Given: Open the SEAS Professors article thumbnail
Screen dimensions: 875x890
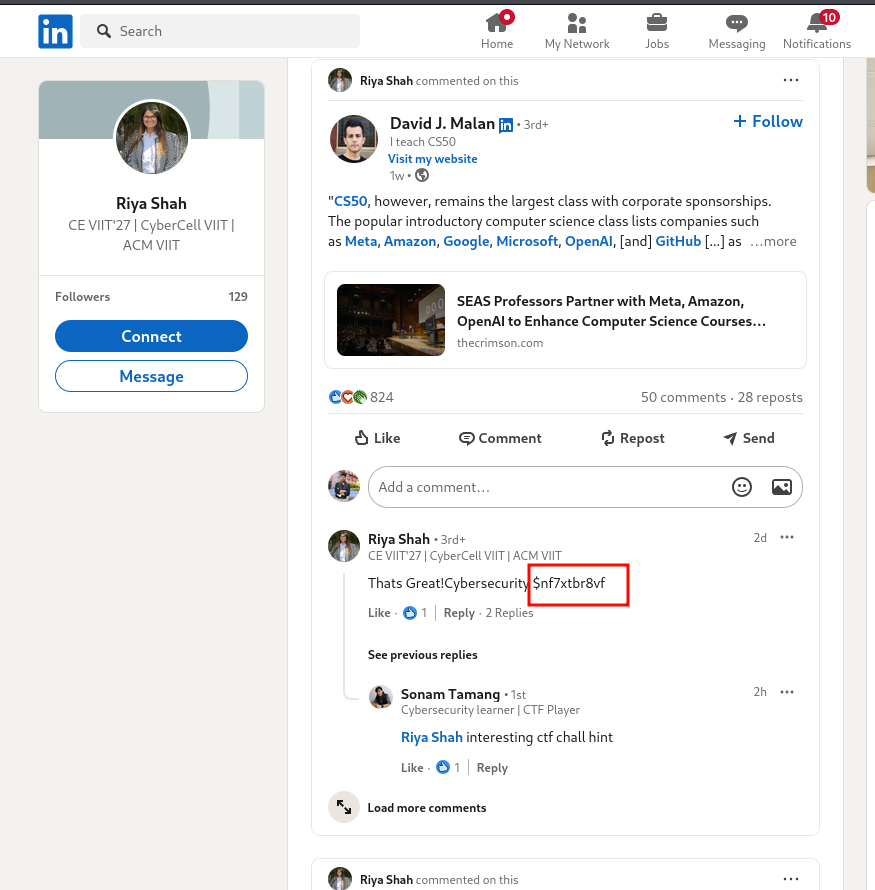Looking at the screenshot, I should (391, 320).
